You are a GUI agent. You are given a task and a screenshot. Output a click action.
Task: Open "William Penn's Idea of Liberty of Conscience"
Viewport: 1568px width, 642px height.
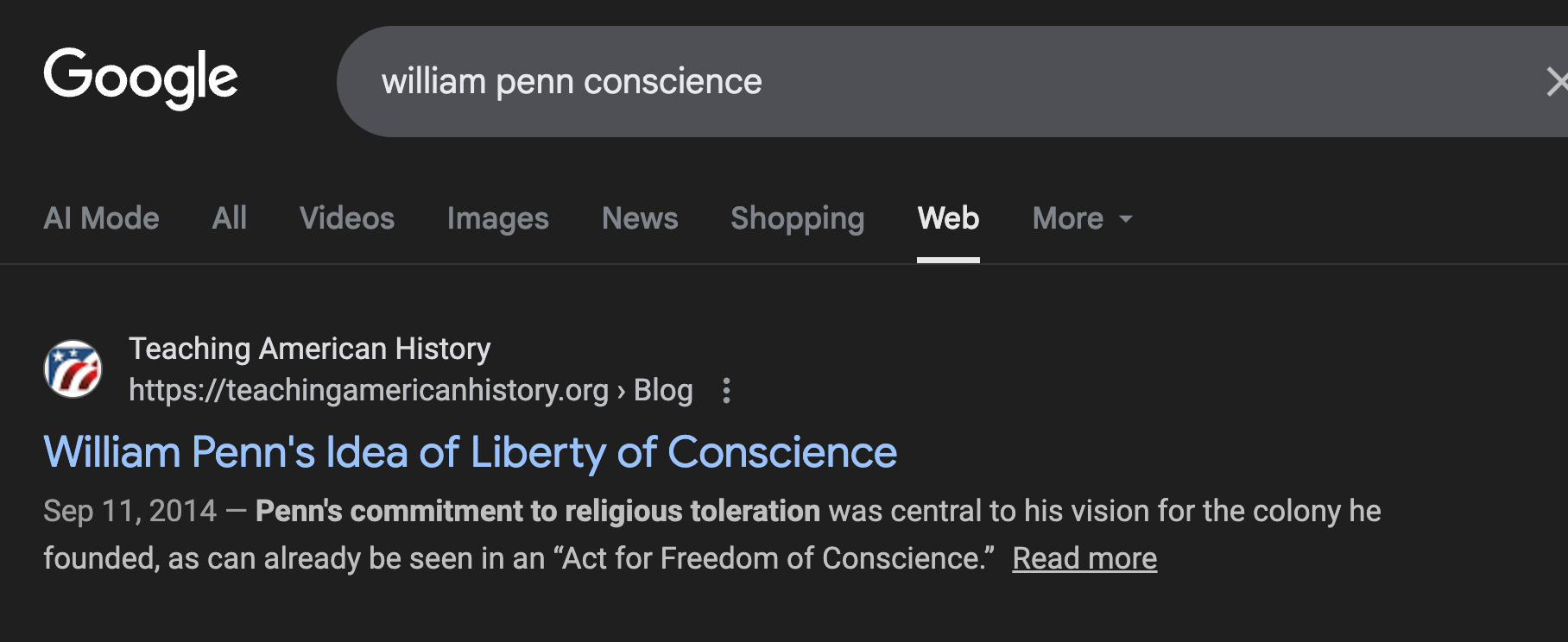[471, 452]
